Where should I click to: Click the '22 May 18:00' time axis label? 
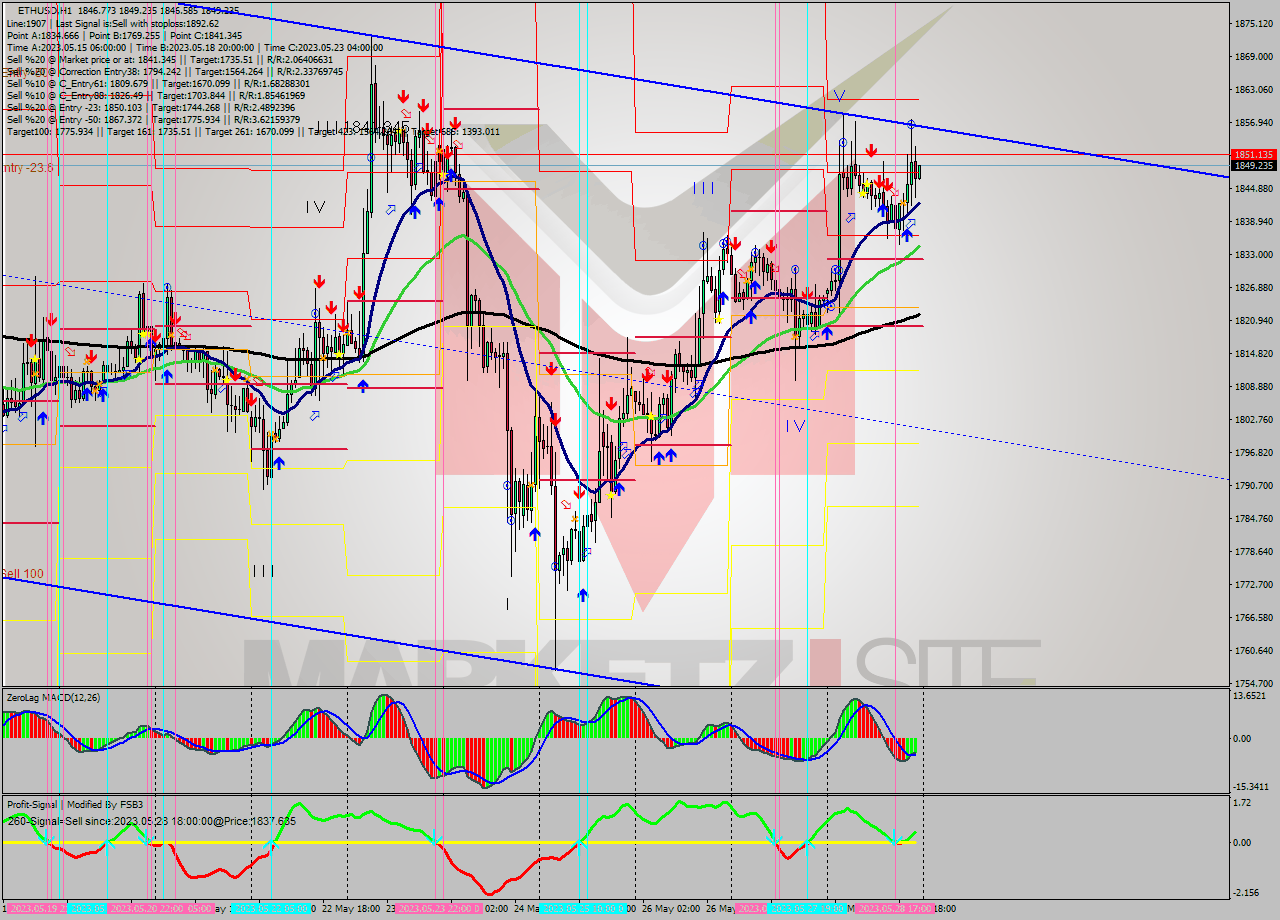[350, 909]
